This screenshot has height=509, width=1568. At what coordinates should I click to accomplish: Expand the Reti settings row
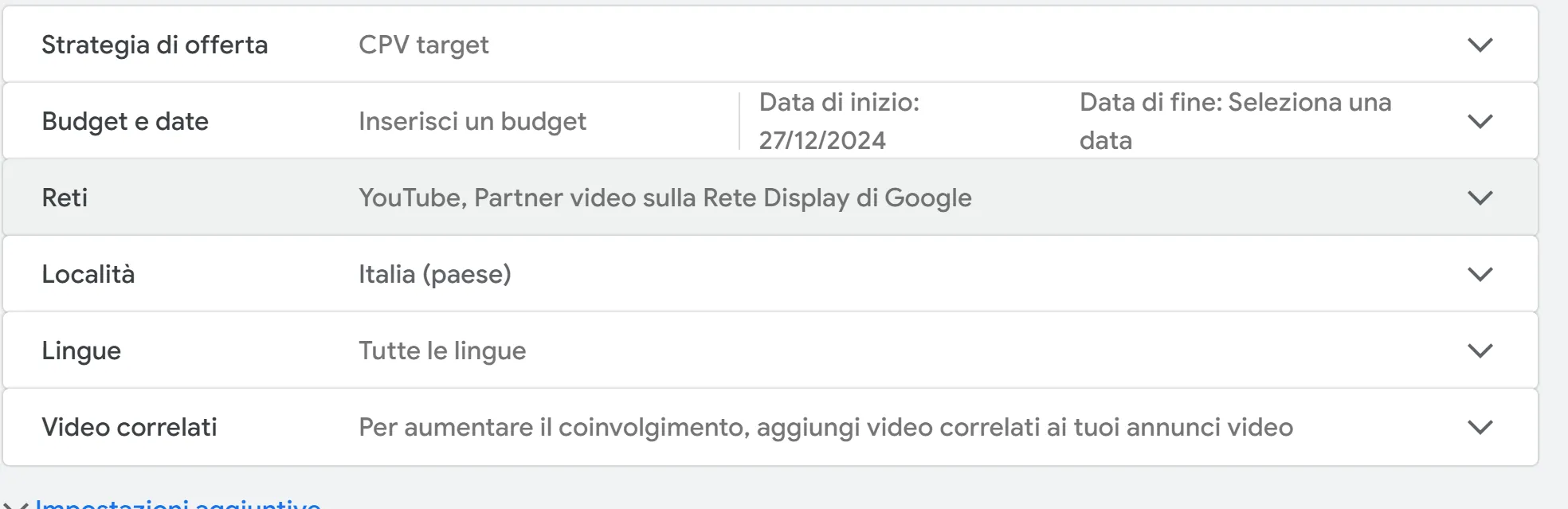pyautogui.click(x=1480, y=198)
